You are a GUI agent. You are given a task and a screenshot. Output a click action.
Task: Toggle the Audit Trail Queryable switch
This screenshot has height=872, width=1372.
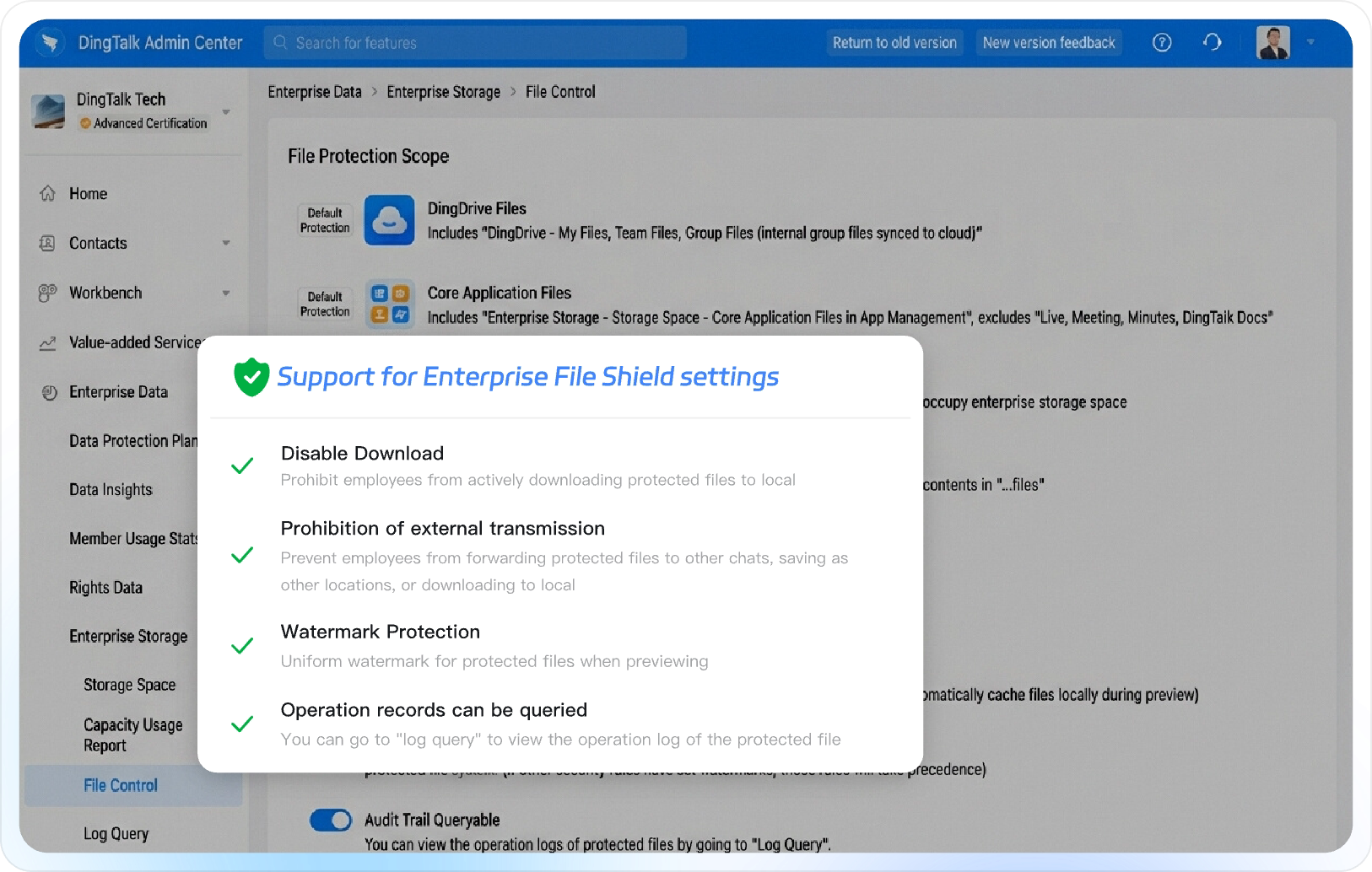point(331,820)
